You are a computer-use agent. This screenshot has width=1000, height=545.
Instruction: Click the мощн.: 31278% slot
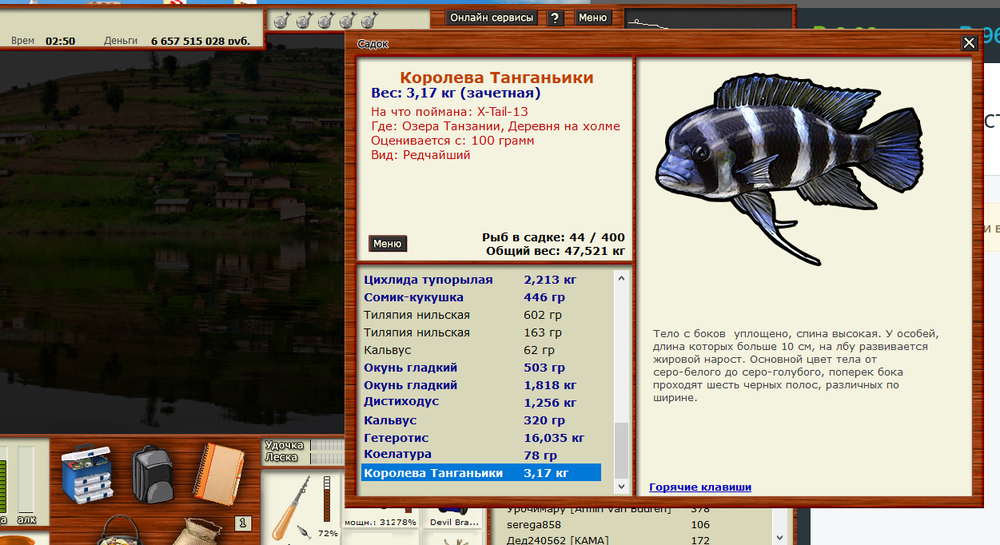point(381,517)
